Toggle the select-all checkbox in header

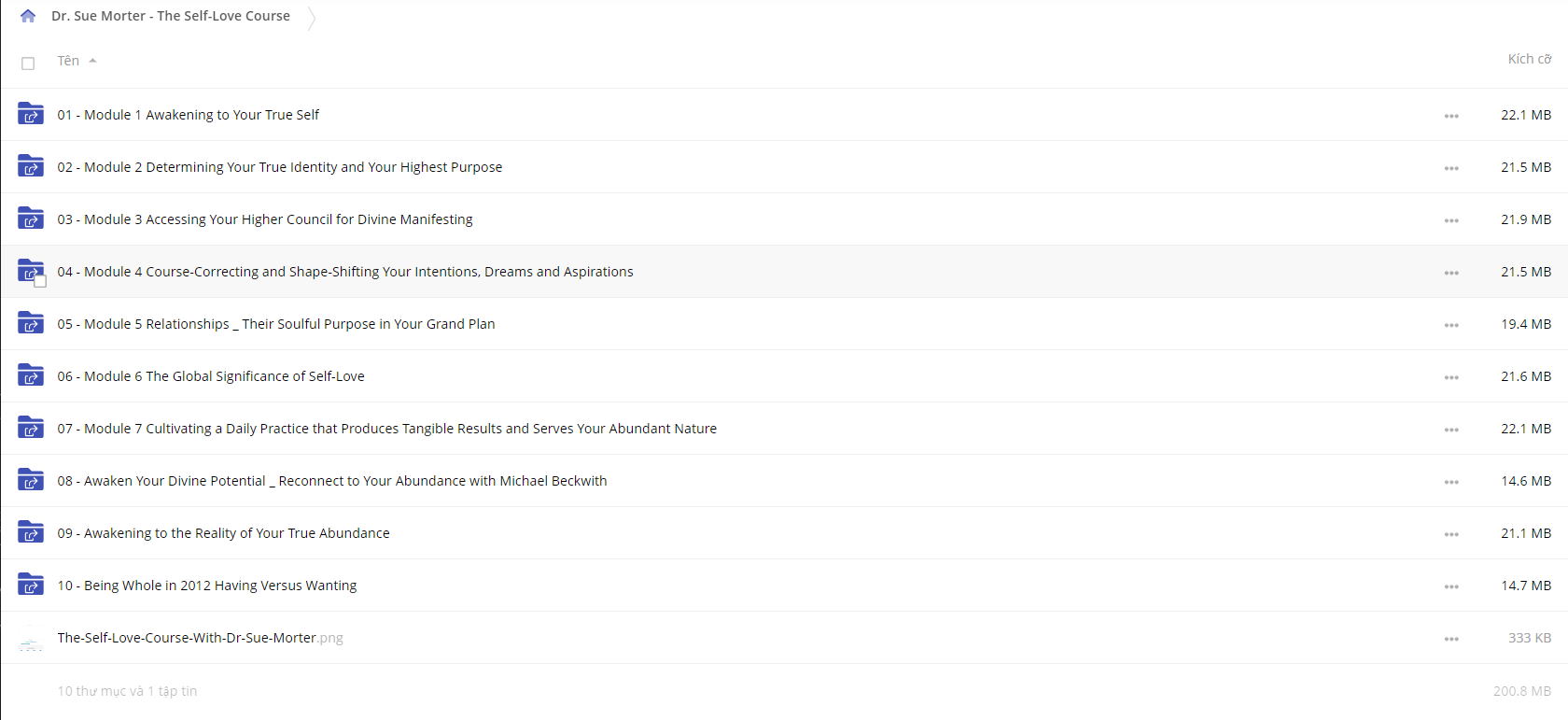tap(28, 64)
